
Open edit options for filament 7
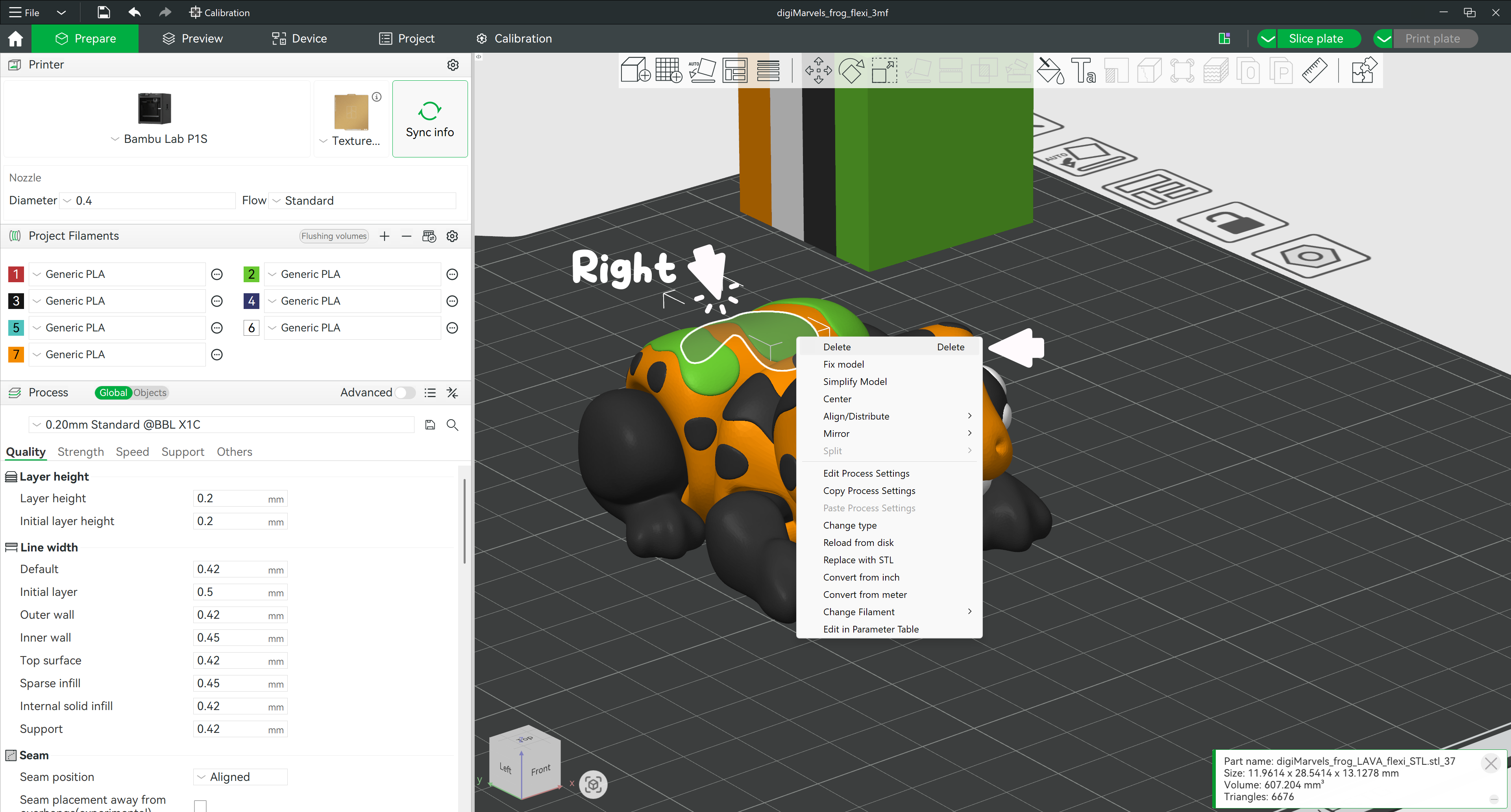pos(217,354)
